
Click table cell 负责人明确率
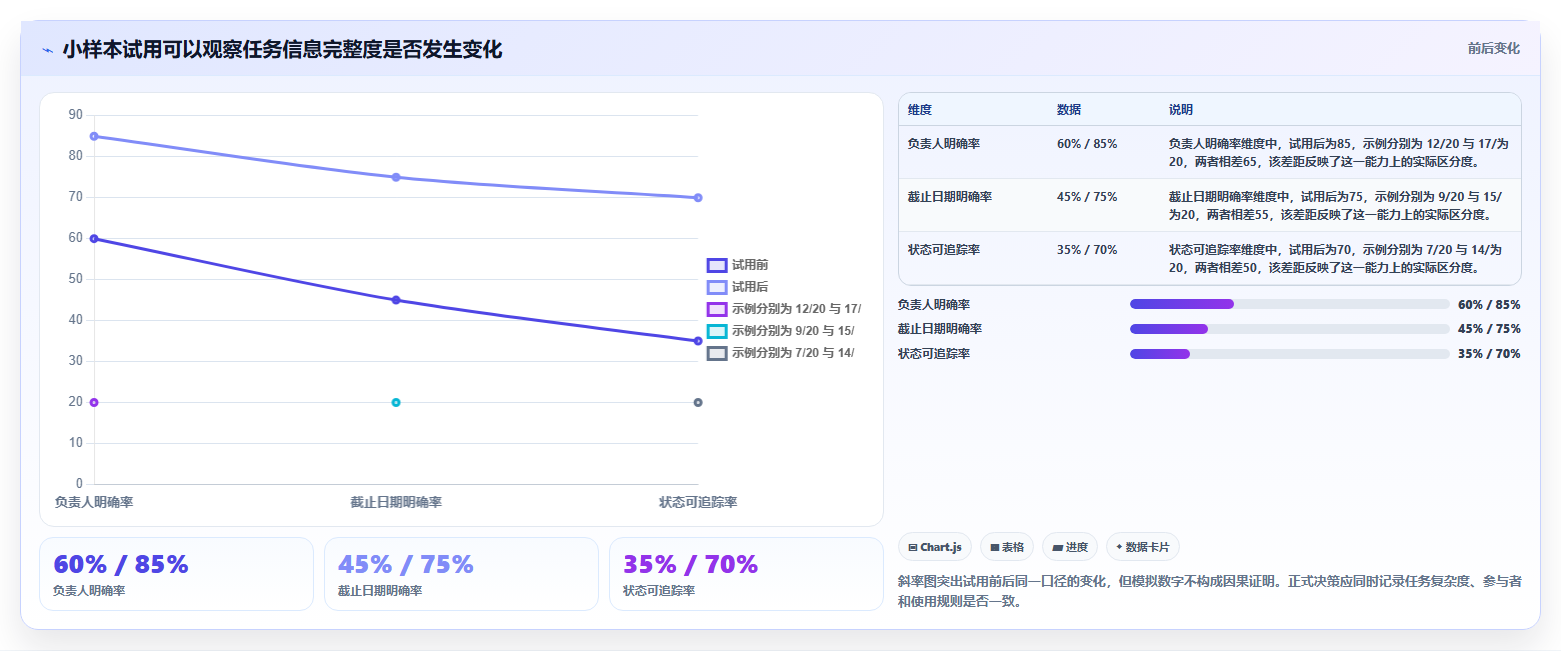(944, 144)
